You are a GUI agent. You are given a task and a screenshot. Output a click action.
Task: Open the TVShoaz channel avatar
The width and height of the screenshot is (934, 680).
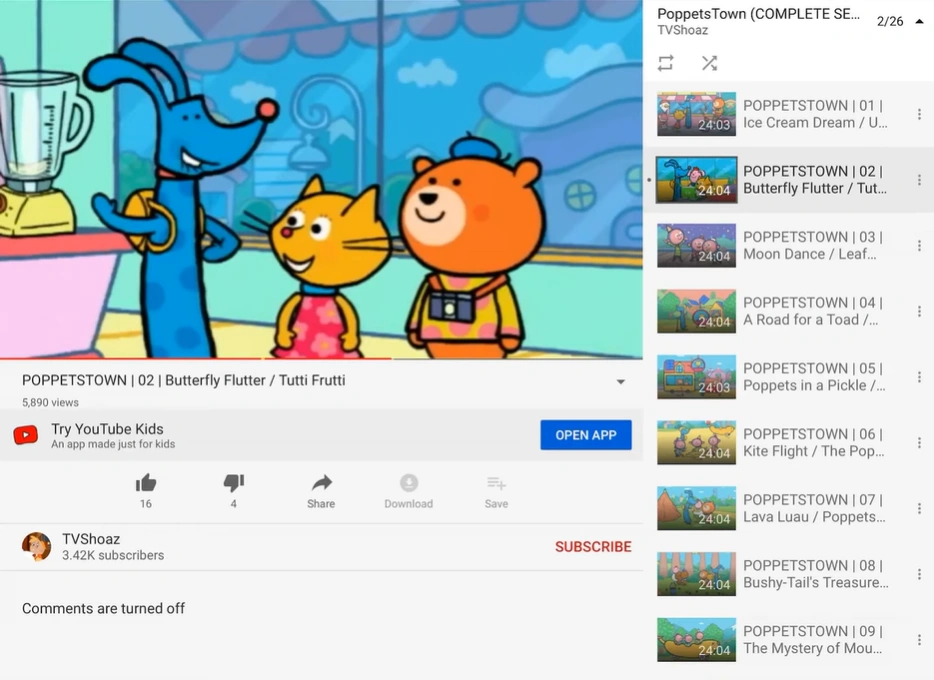tap(37, 547)
